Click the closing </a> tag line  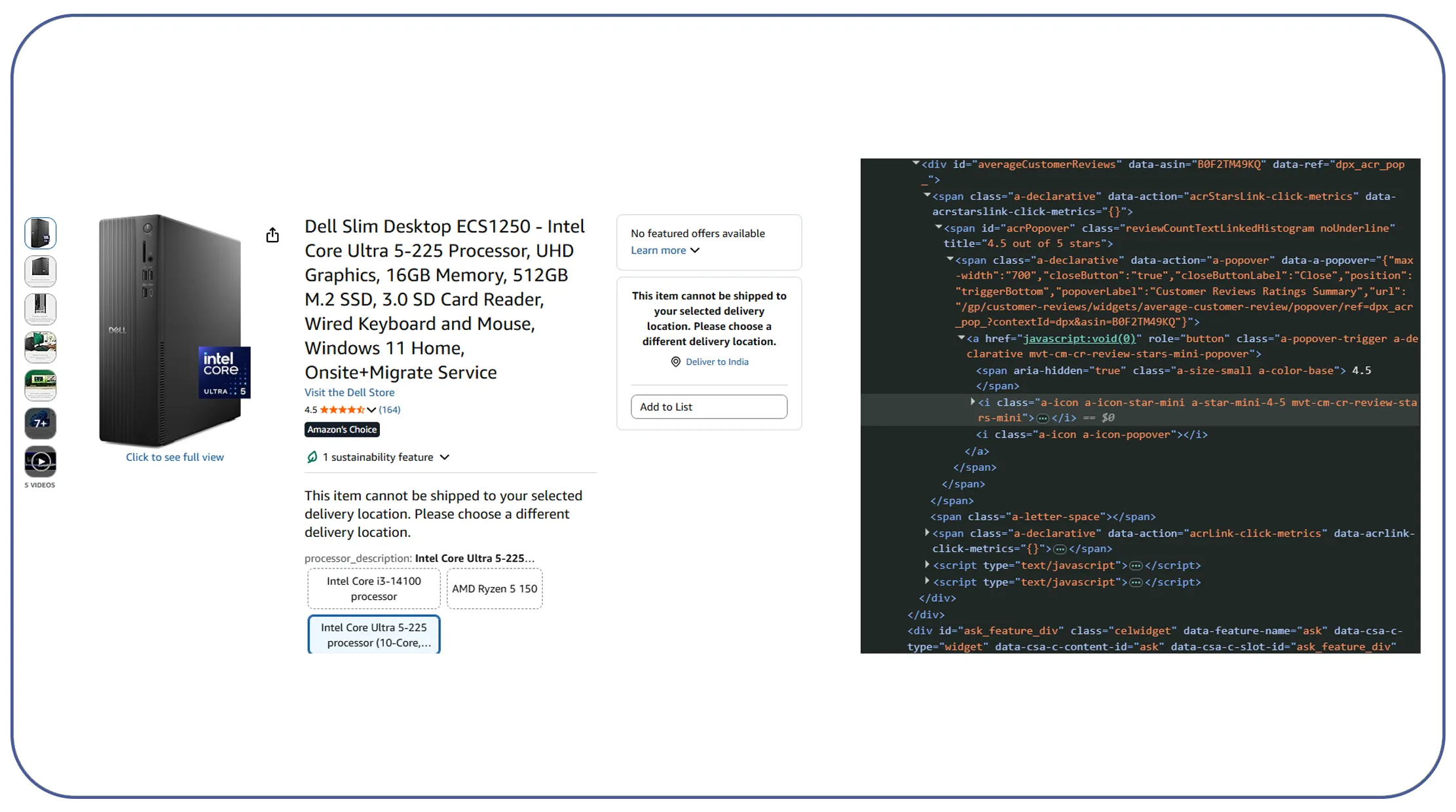pos(977,451)
